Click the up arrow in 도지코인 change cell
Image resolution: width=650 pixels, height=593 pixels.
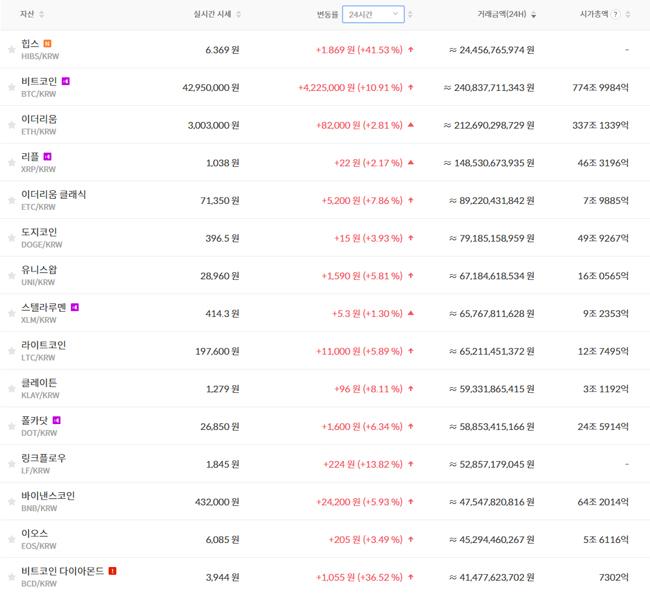[x=411, y=238]
